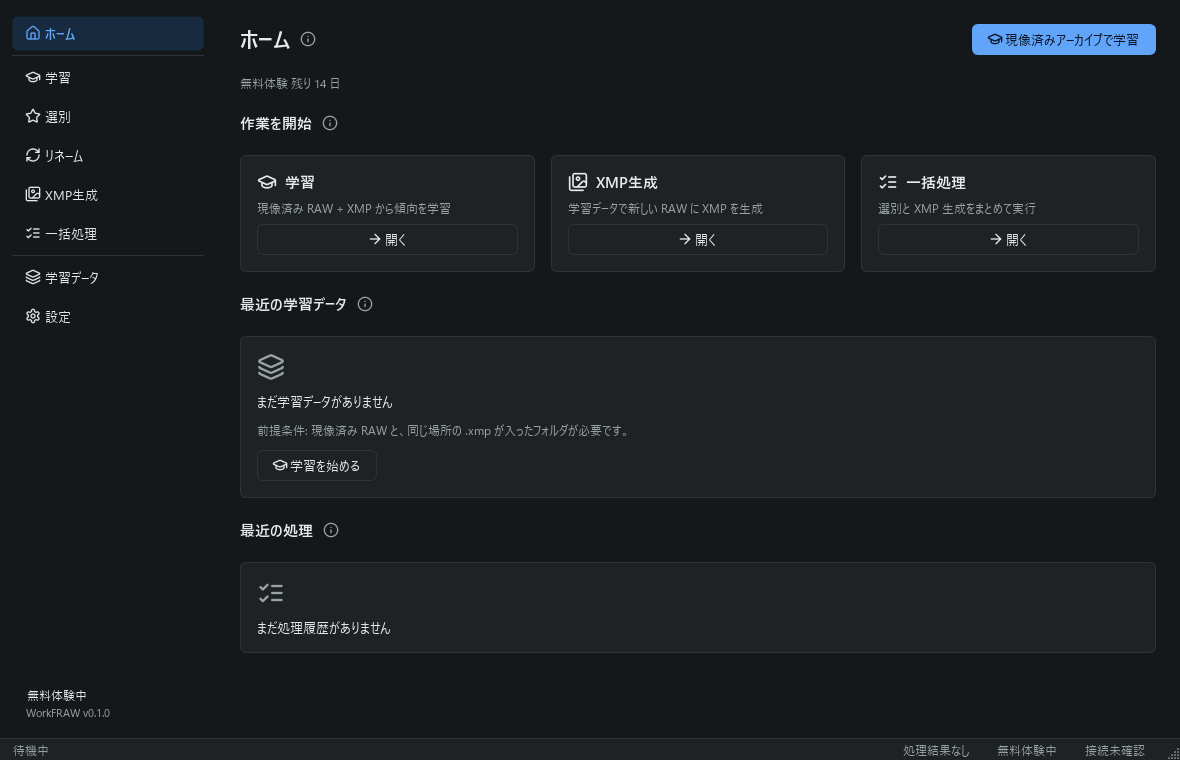Viewport: 1180px width, 760px height.
Task: Click the 最近の学習データ heading
Action: pyautogui.click(x=293, y=304)
